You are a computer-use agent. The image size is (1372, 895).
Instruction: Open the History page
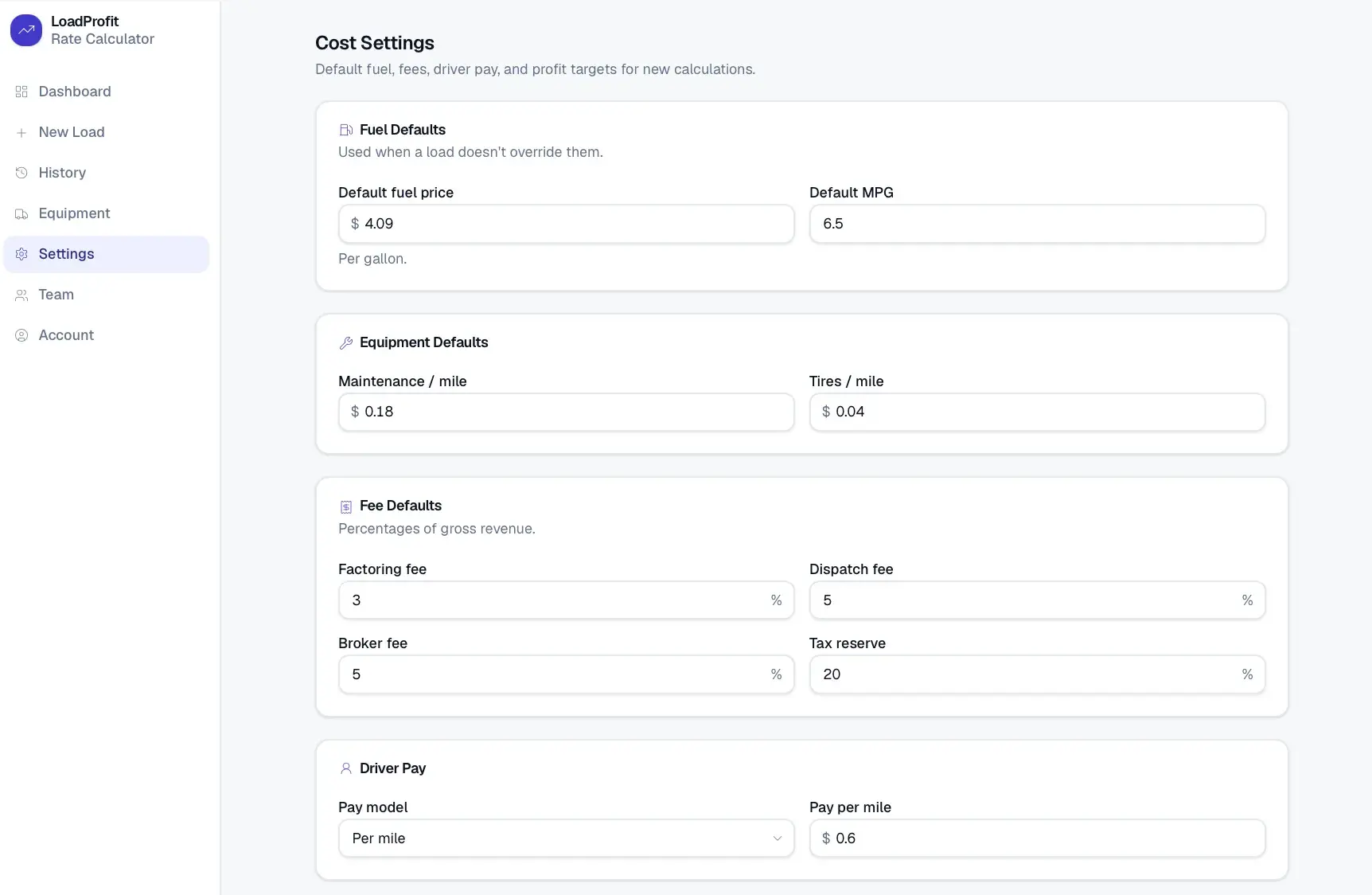(x=107, y=173)
